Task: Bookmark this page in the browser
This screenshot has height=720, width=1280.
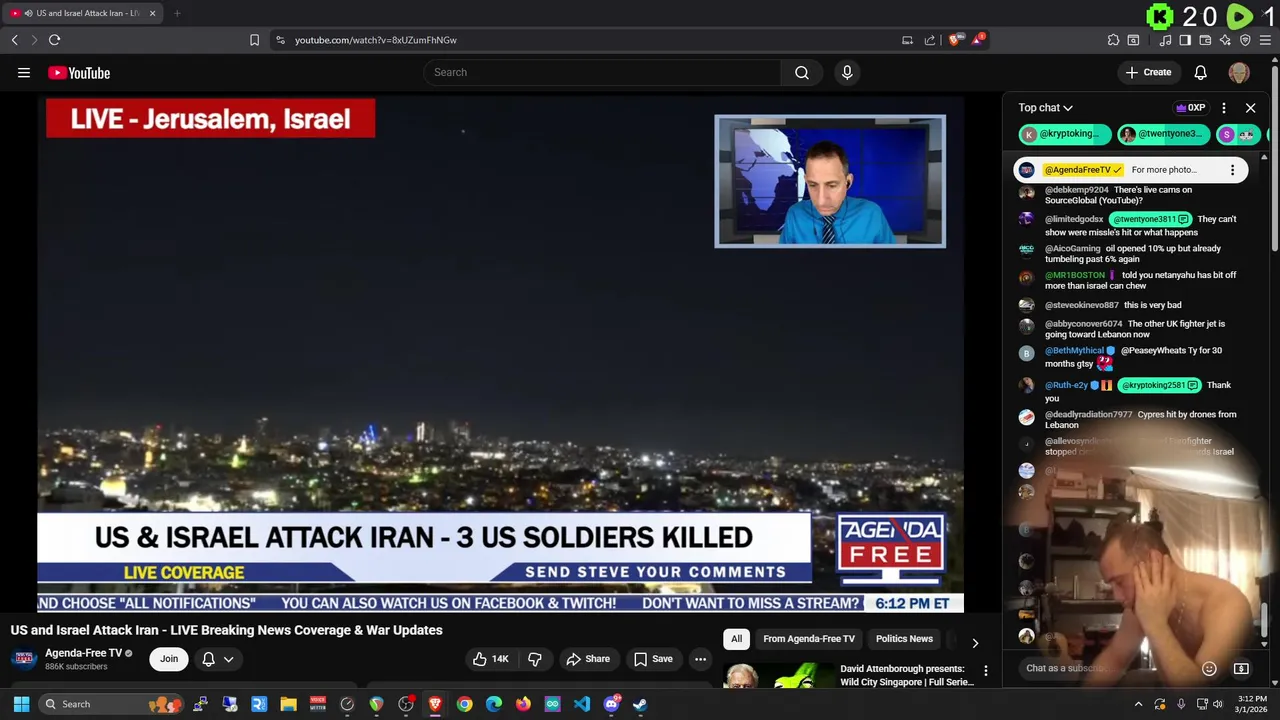Action: 254,40
